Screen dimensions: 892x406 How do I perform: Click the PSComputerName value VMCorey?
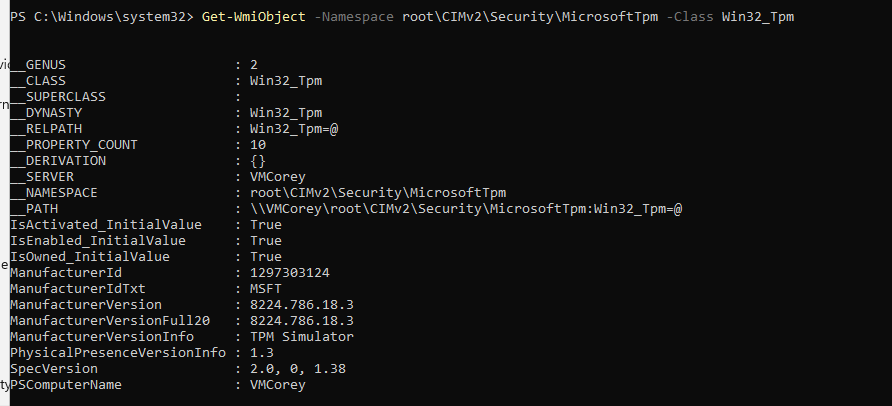pos(278,385)
